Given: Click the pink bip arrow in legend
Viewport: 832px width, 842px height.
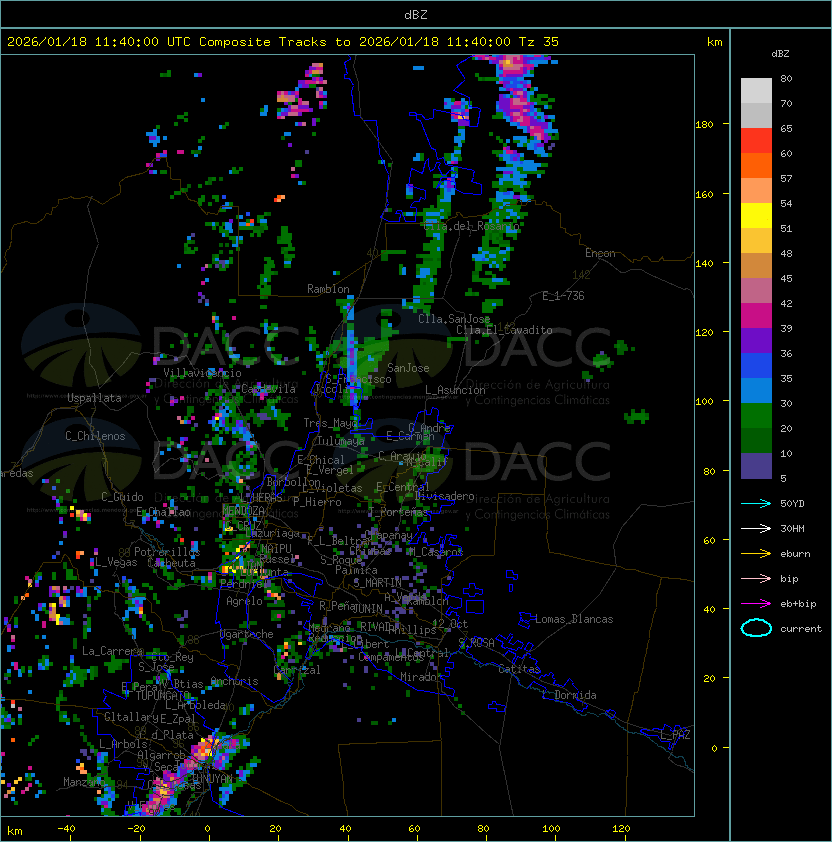Looking at the screenshot, I should click(x=756, y=578).
